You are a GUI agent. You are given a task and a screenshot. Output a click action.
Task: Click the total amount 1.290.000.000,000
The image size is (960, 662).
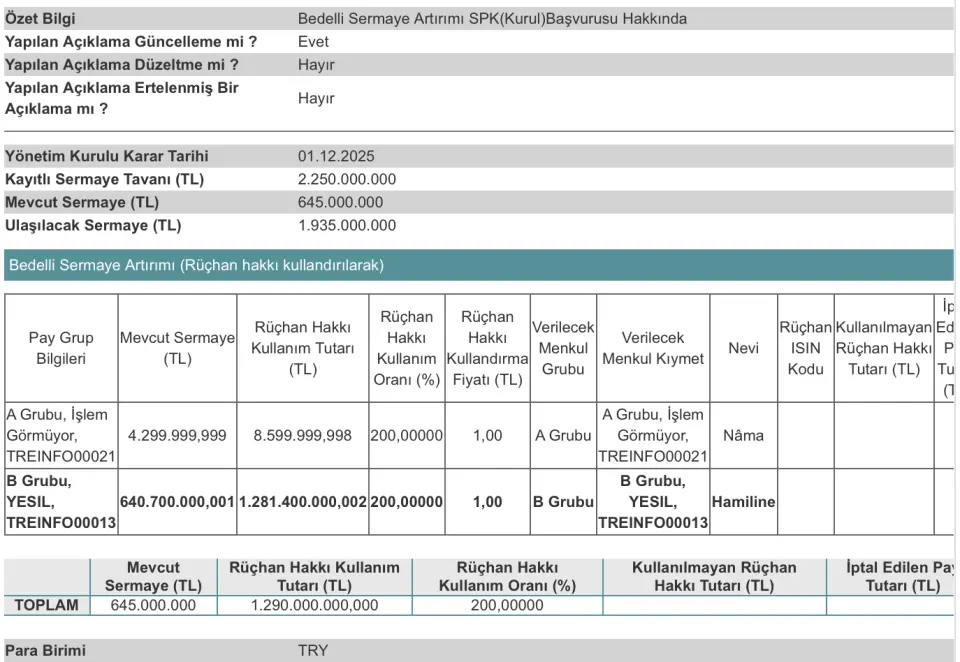tap(314, 605)
